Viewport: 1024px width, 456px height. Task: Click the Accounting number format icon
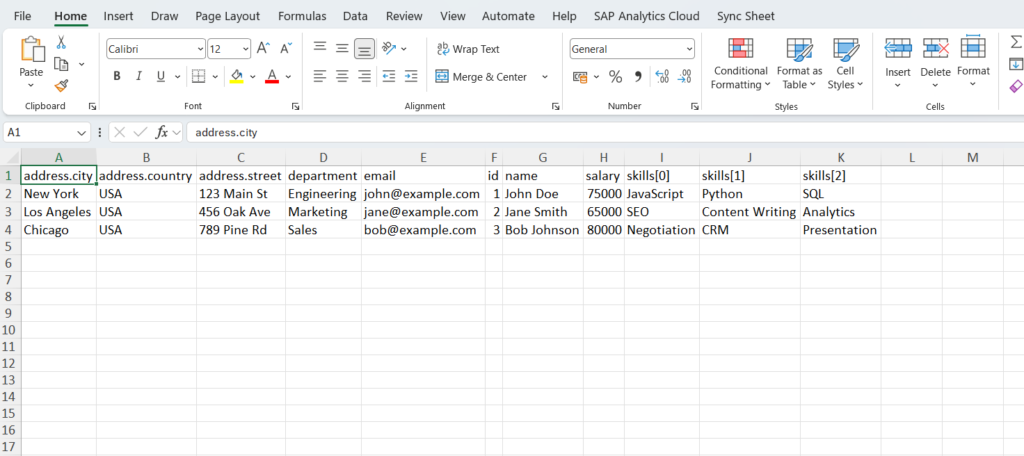(580, 77)
